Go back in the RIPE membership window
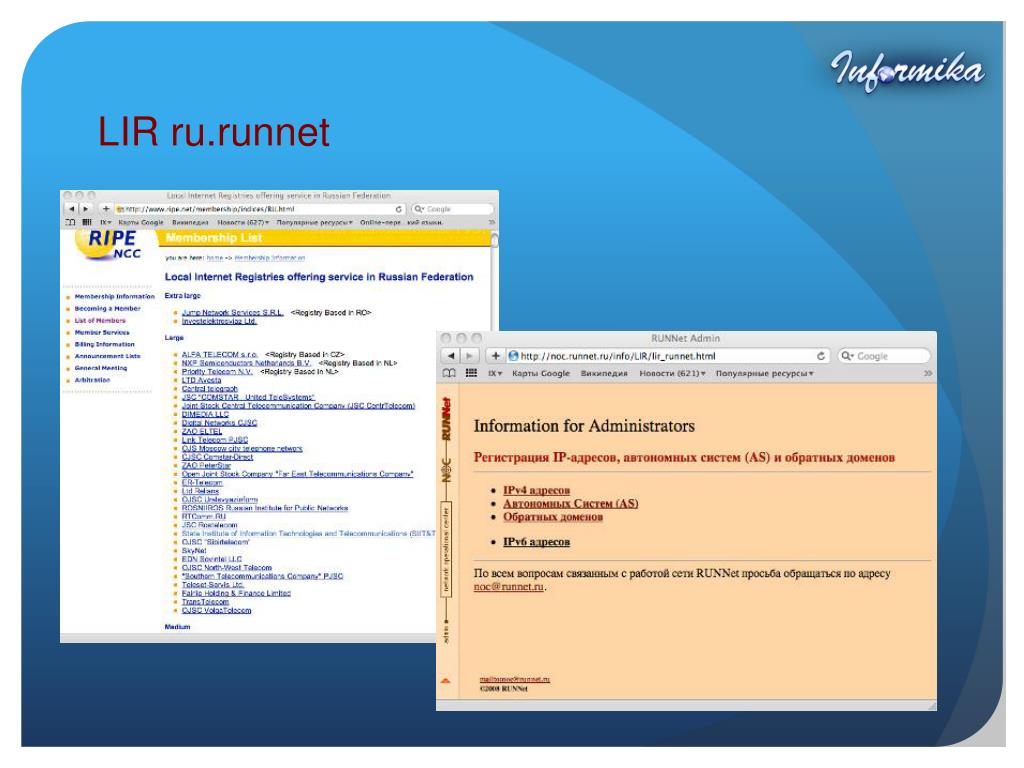 [x=71, y=209]
